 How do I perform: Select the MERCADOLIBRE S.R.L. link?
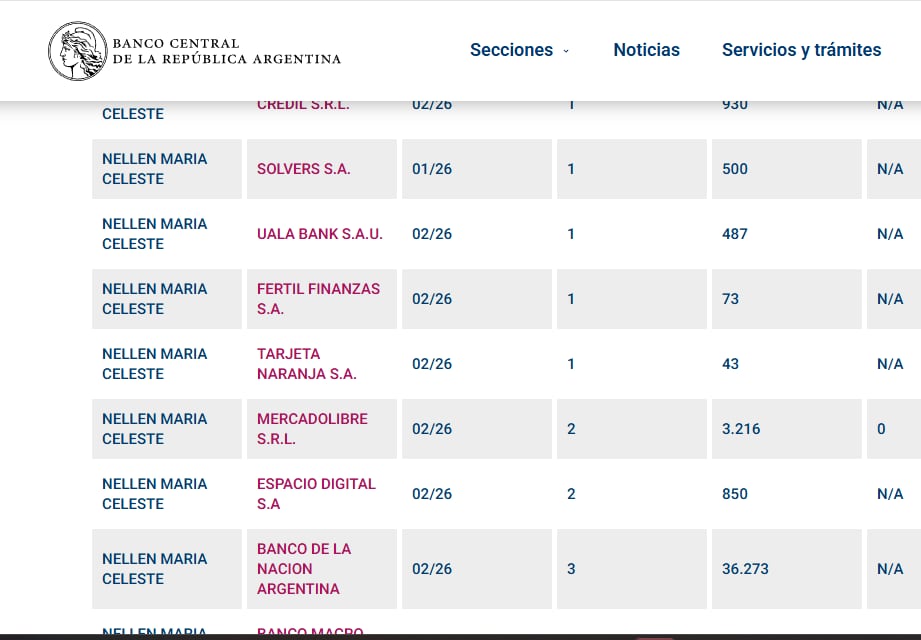312,428
